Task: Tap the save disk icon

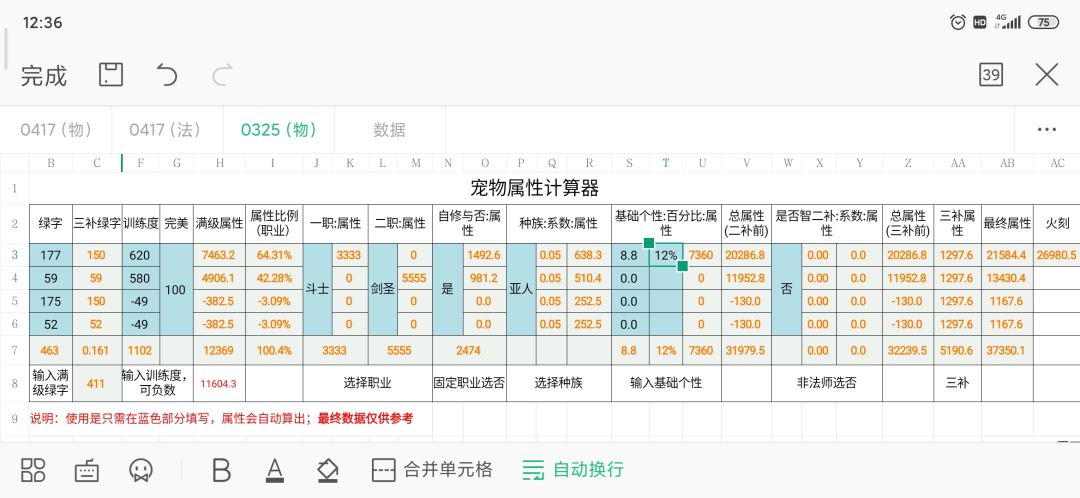Action: [111, 74]
